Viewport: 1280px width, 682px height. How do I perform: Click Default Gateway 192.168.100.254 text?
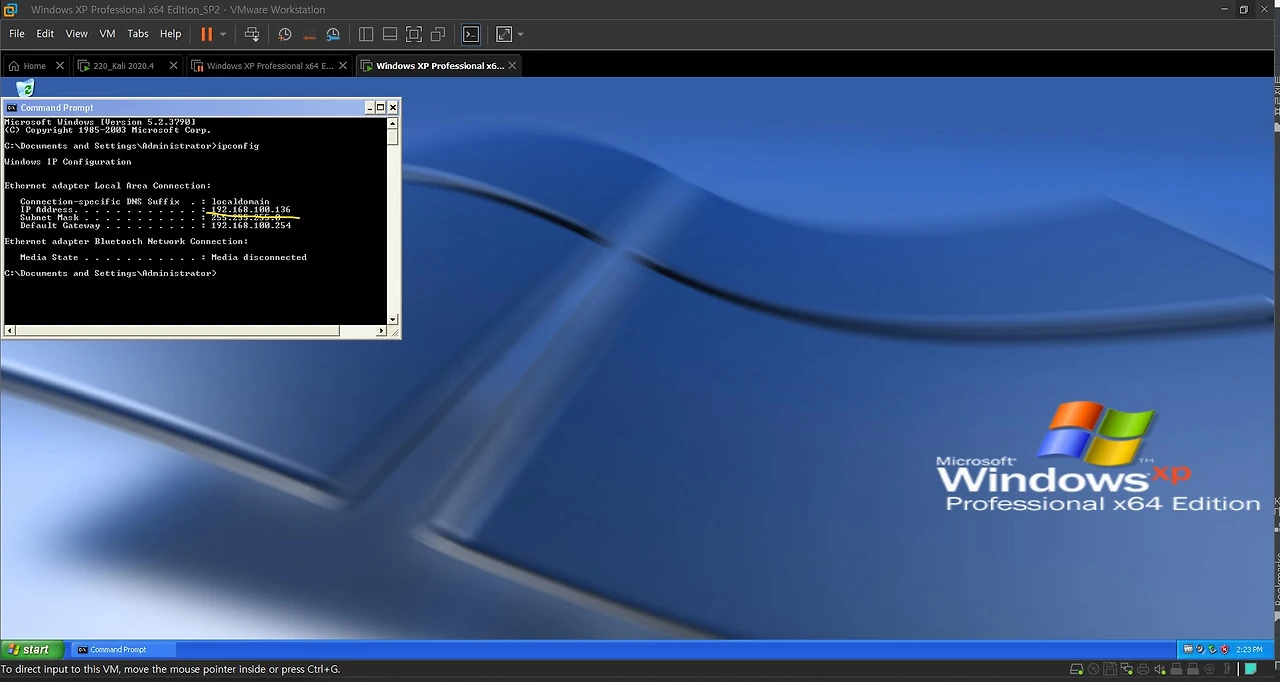coord(250,226)
